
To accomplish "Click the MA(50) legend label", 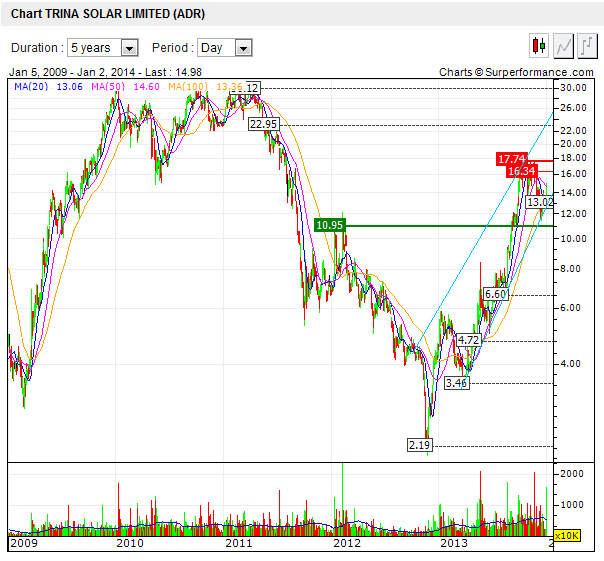I will (x=108, y=86).
